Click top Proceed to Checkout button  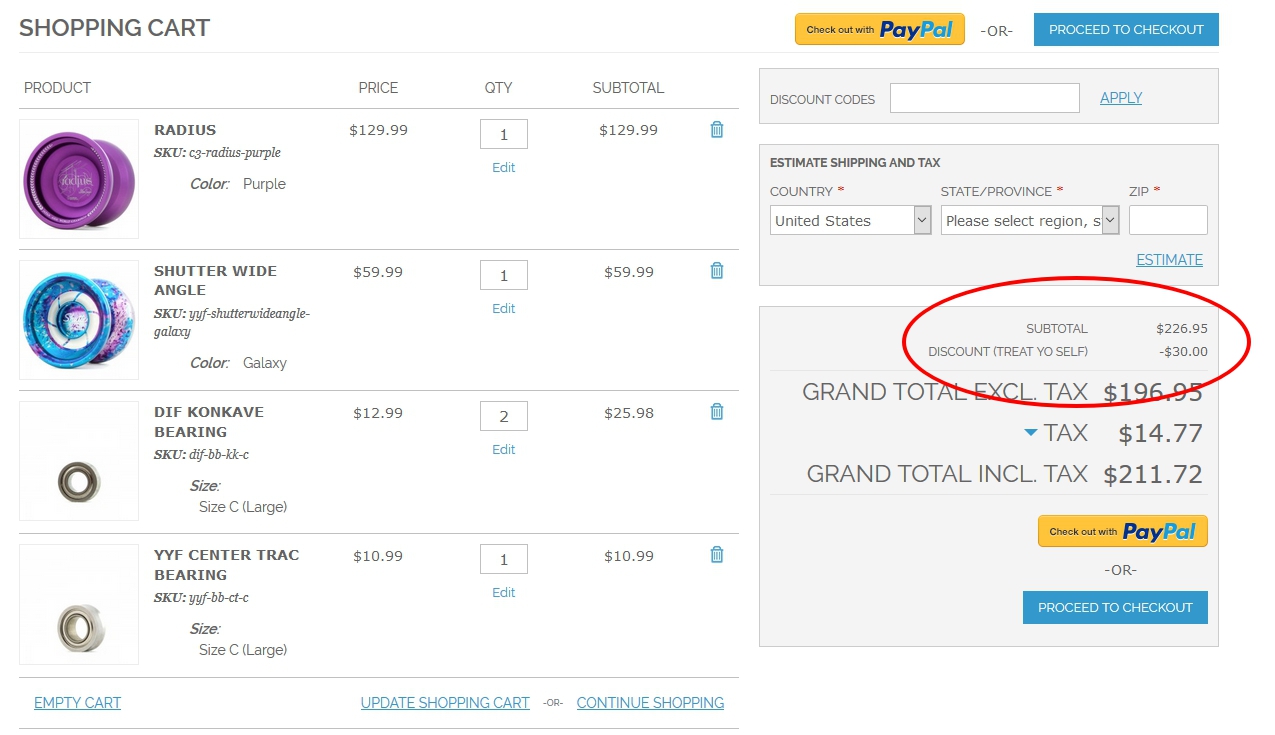(1126, 29)
